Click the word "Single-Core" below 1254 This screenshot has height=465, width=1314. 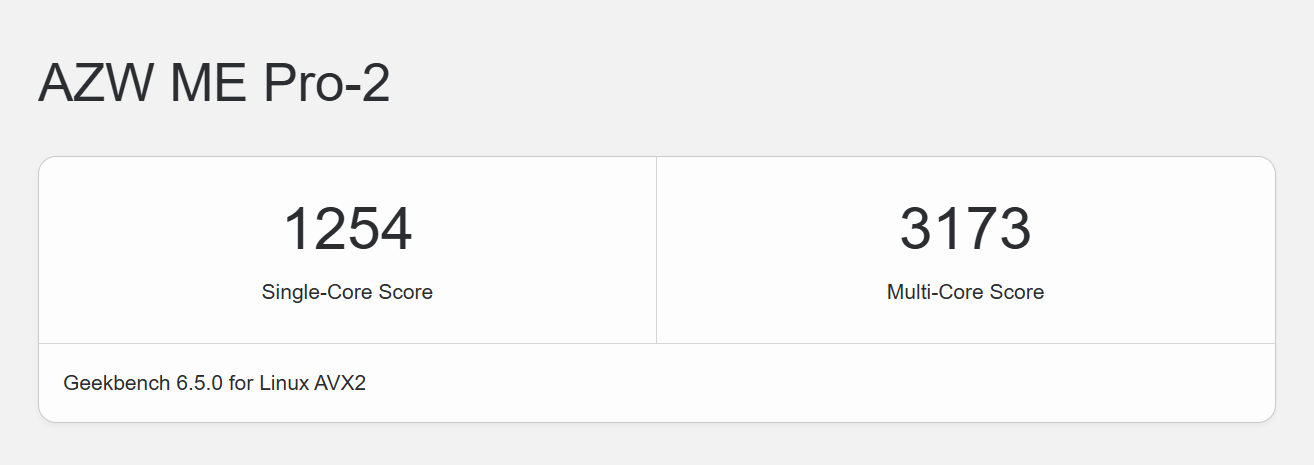coord(317,292)
